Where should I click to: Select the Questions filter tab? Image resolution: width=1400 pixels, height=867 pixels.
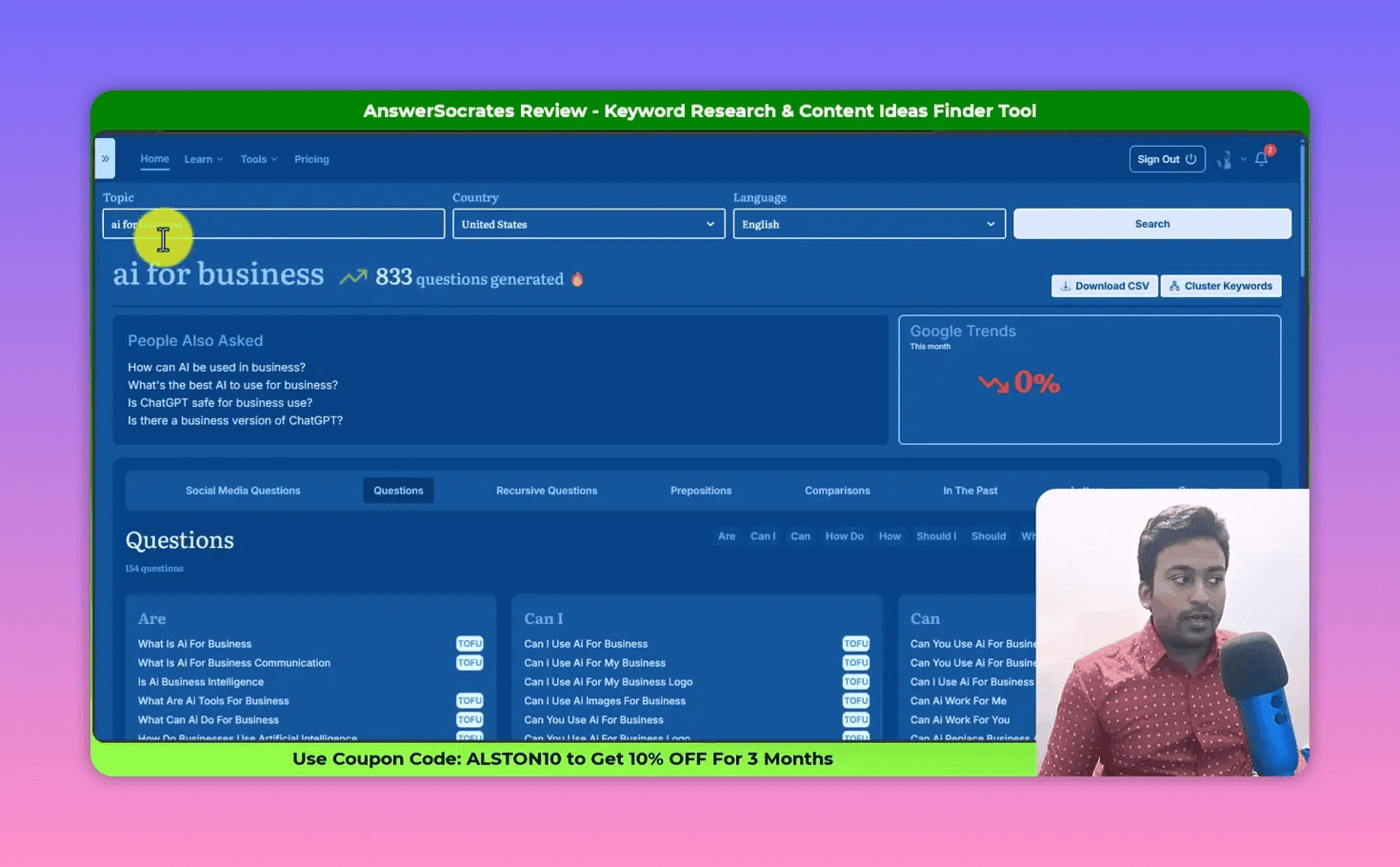(398, 490)
